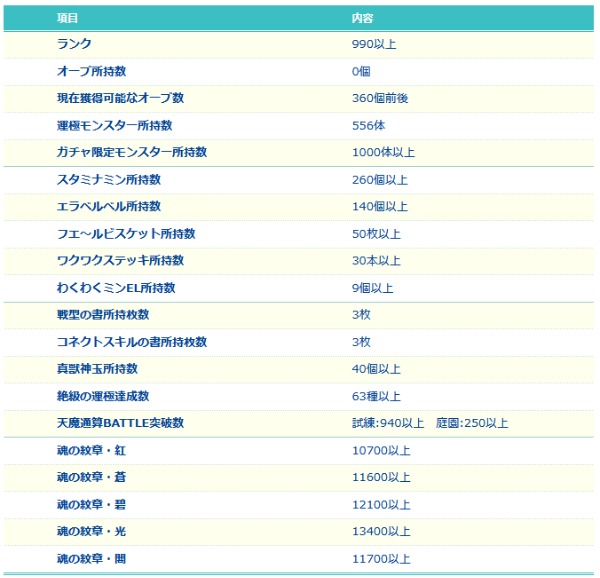Click the value 11600以上

click(x=381, y=477)
